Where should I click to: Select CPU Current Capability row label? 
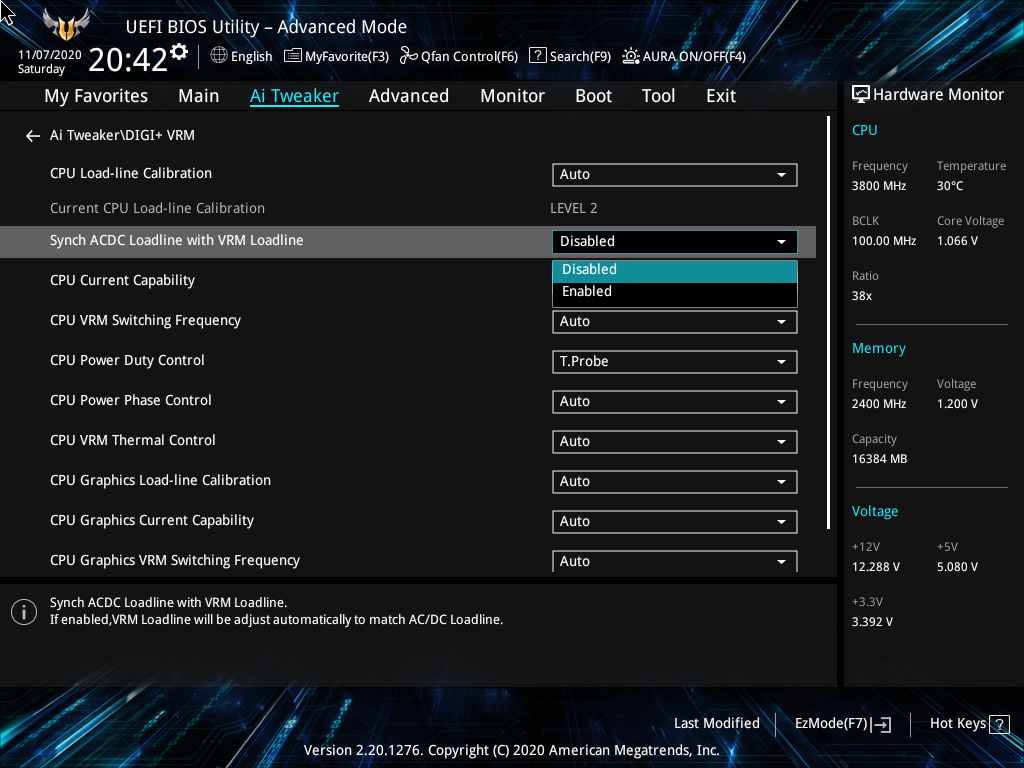pos(122,281)
